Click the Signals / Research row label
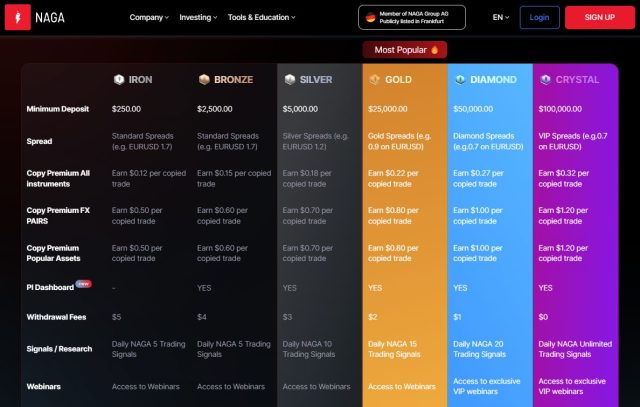 coord(59,349)
